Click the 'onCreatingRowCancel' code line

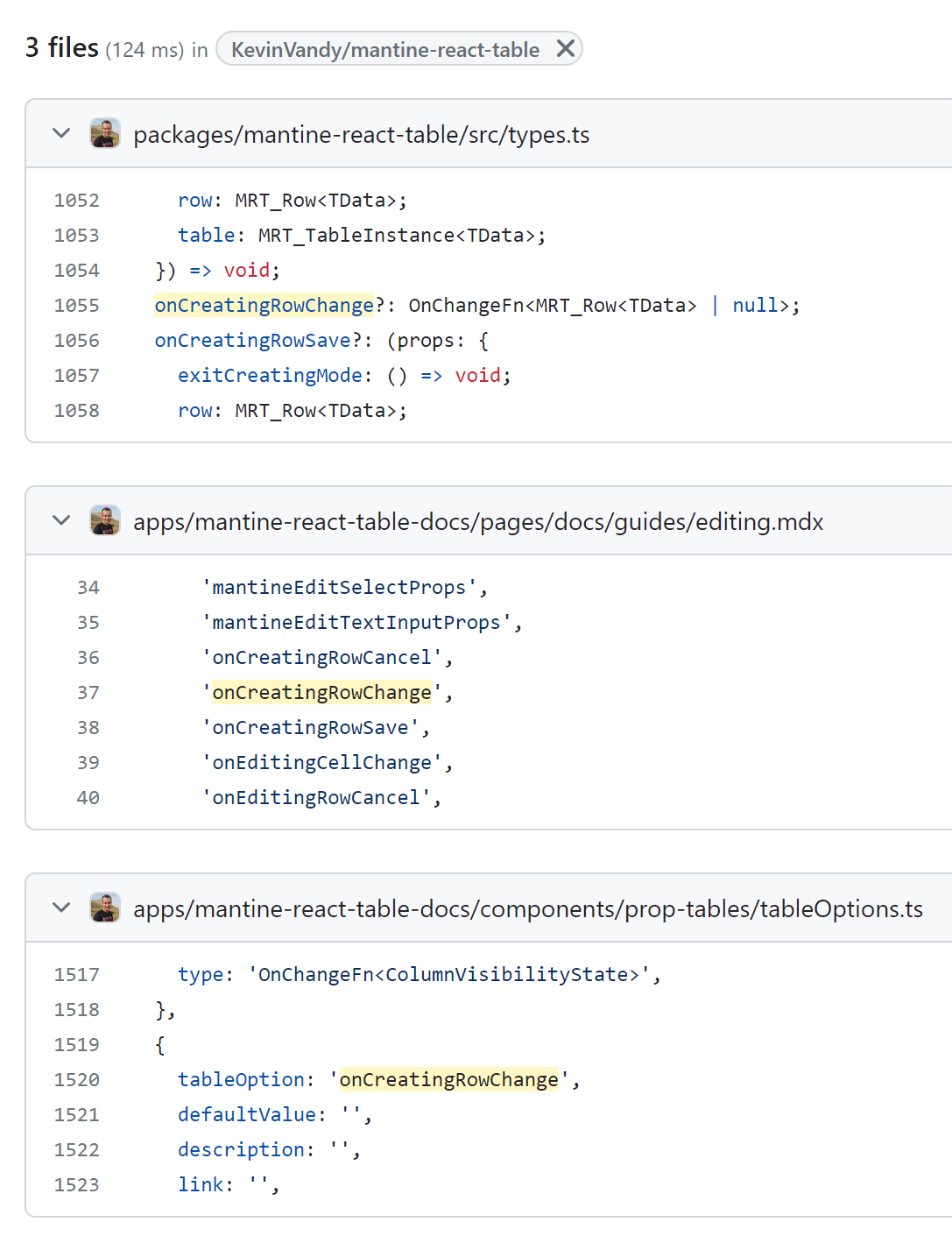(x=328, y=658)
